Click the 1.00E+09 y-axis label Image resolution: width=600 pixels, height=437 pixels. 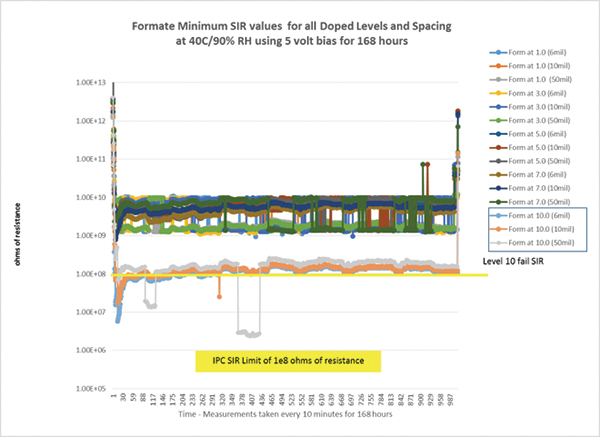coord(91,235)
